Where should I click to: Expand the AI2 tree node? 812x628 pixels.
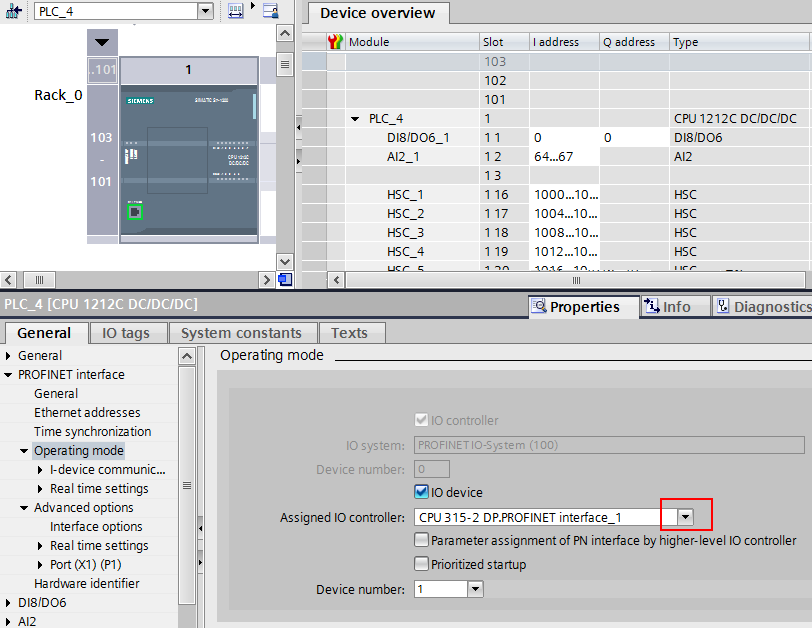coord(8,621)
